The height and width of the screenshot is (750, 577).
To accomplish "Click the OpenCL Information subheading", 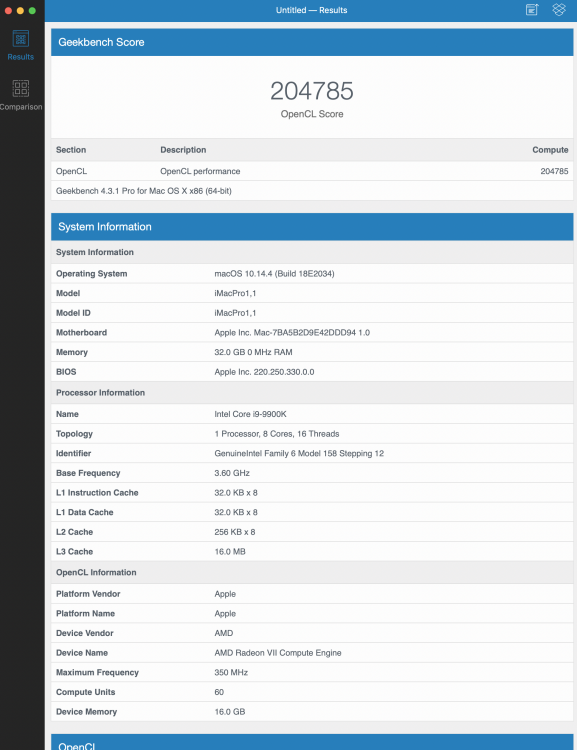I will click(x=96, y=573).
